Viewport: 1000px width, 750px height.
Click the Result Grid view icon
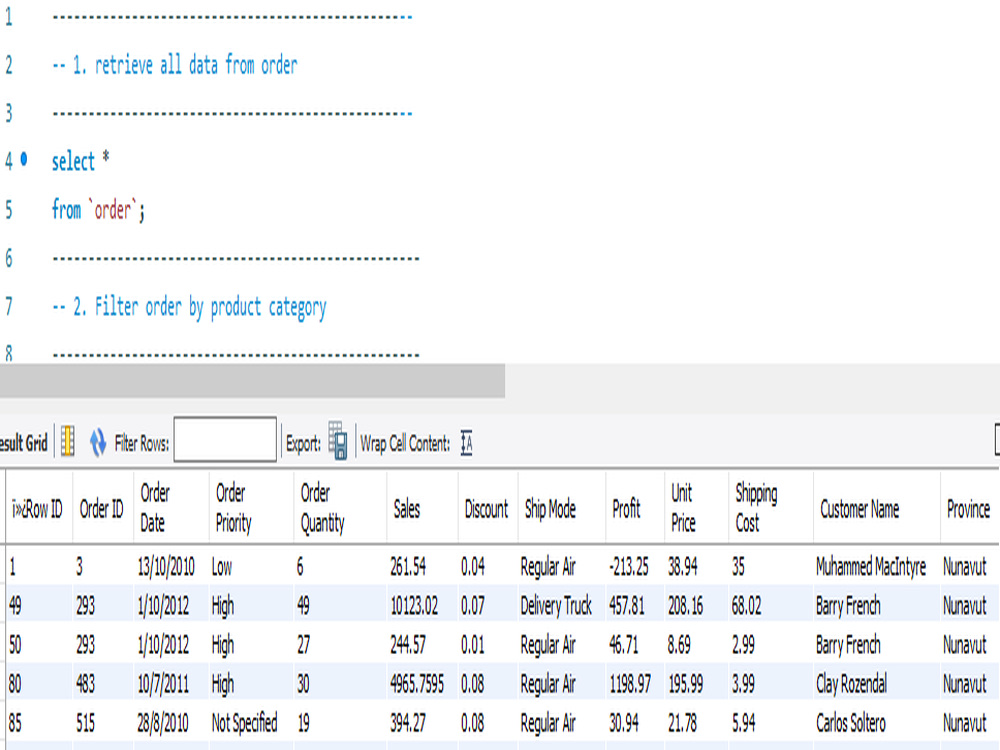(x=68, y=441)
